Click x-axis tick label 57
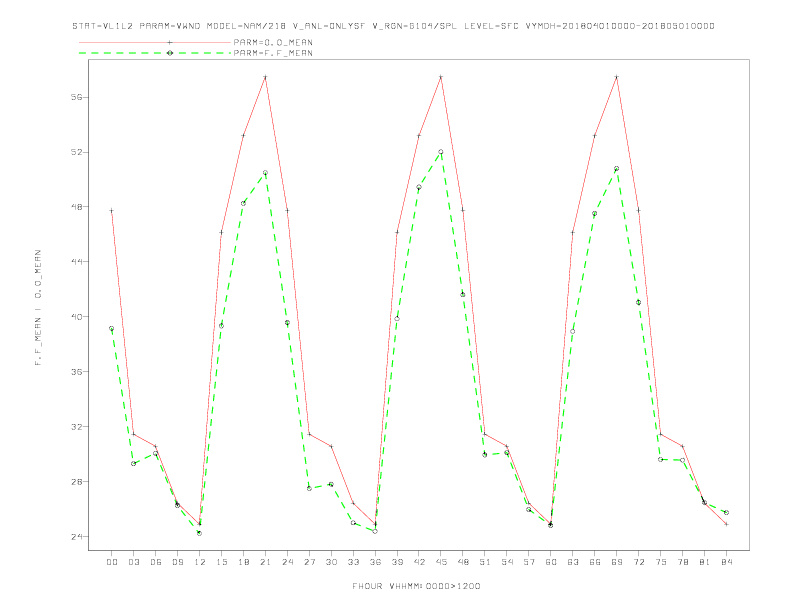 coord(529,562)
